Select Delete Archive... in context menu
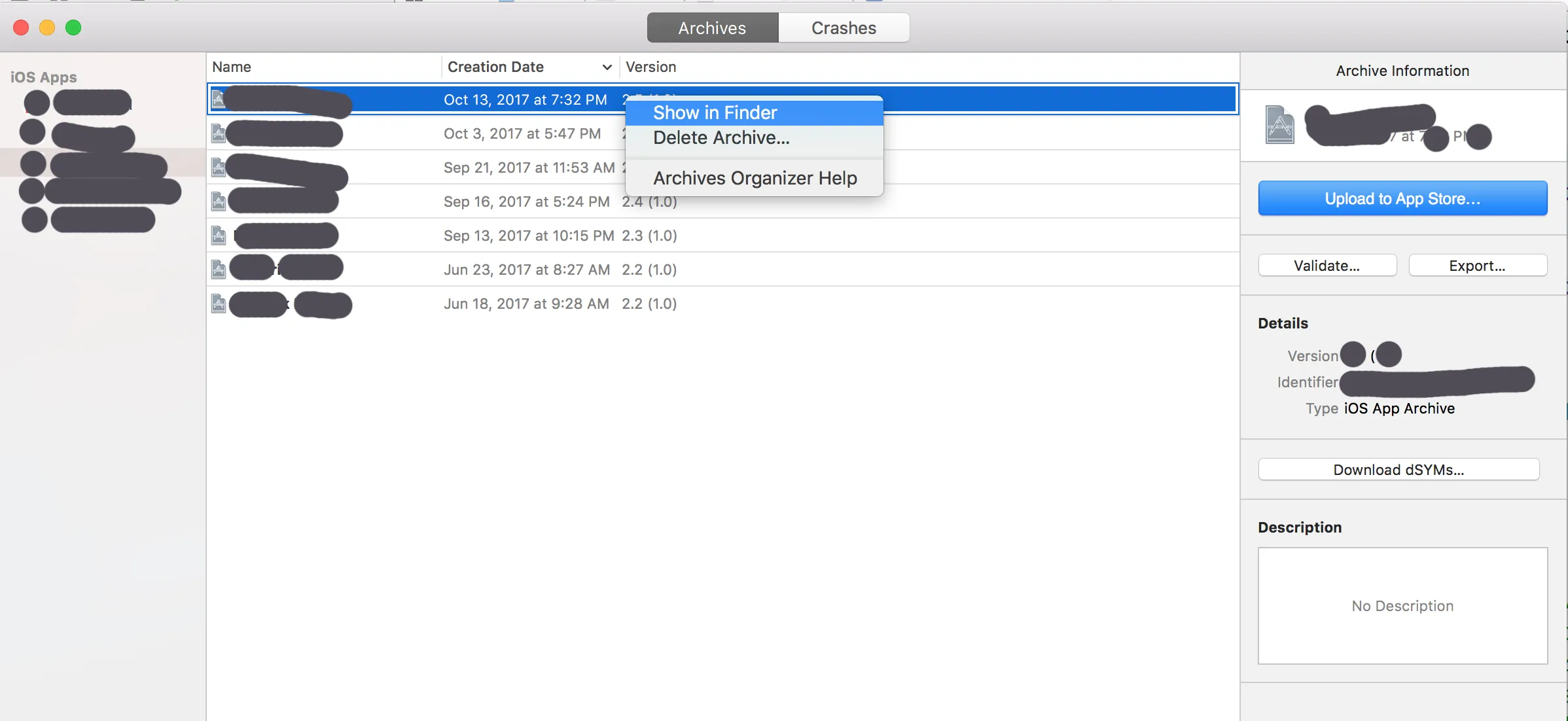This screenshot has width=1568, height=721. coord(721,138)
